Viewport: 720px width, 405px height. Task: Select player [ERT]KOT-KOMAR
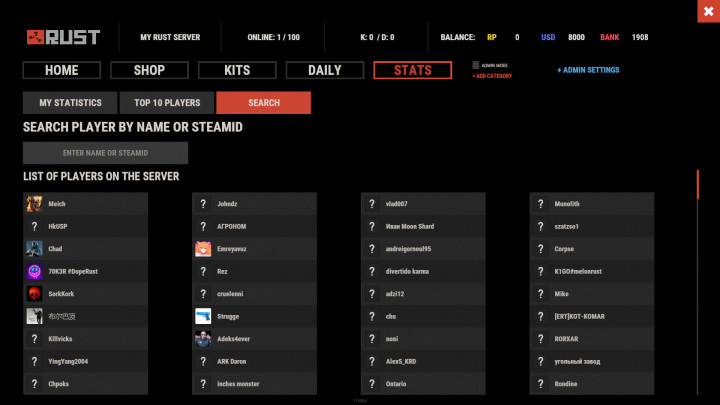click(x=592, y=316)
